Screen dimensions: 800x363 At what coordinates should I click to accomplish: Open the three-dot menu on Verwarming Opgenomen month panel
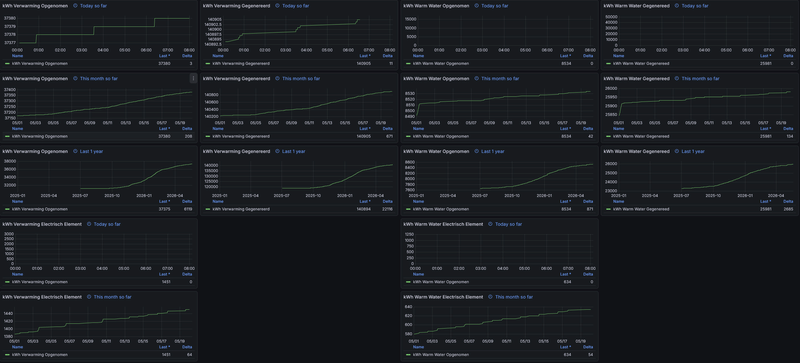coord(193,78)
